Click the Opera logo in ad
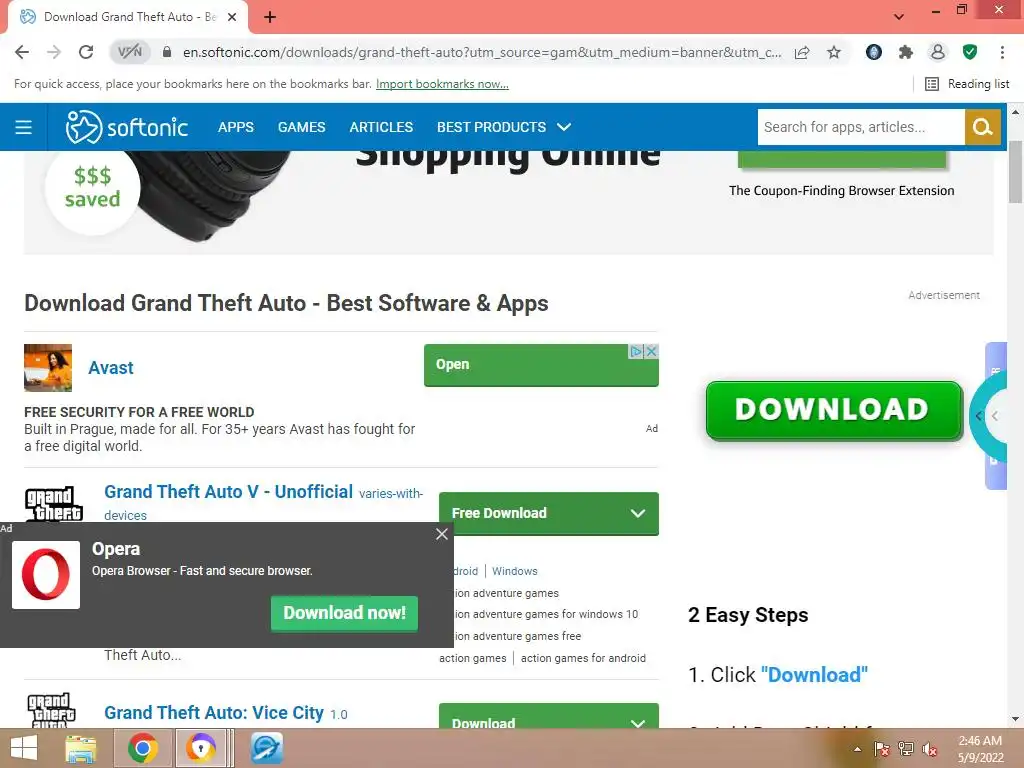Screen dimensions: 1024x768 click(x=46, y=575)
